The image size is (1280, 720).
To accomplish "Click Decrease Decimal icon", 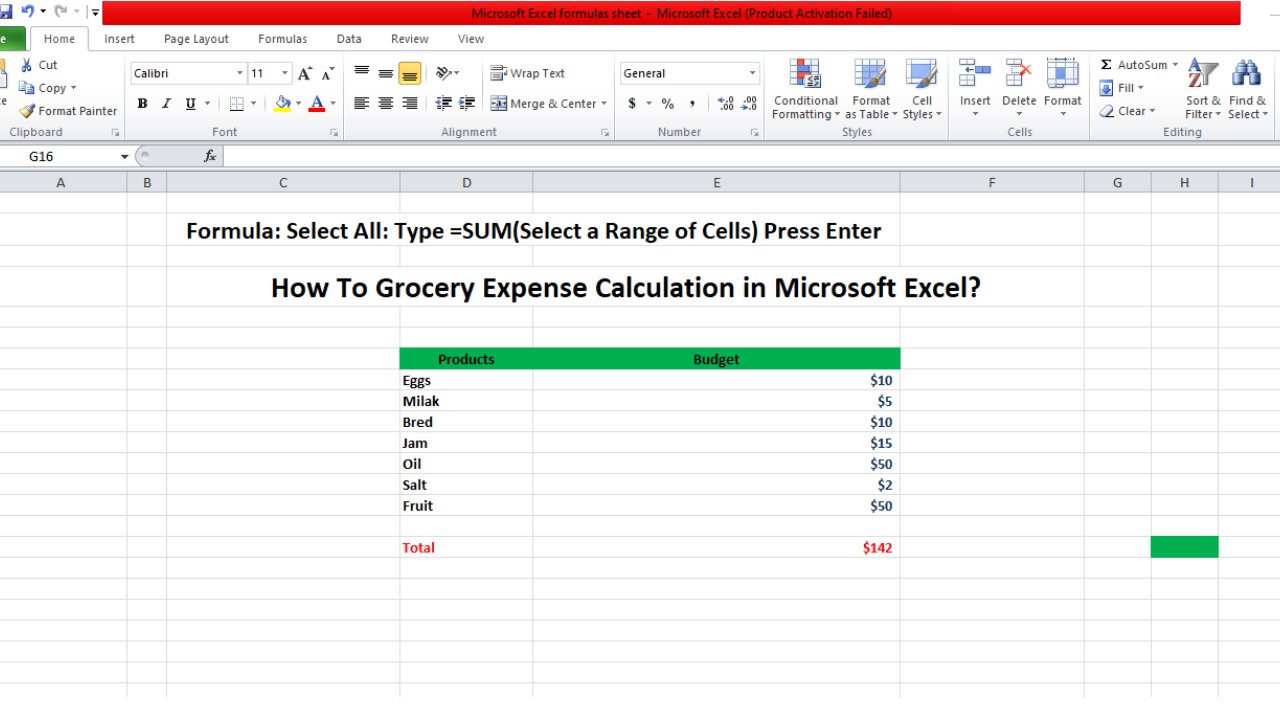I will pyautogui.click(x=749, y=103).
